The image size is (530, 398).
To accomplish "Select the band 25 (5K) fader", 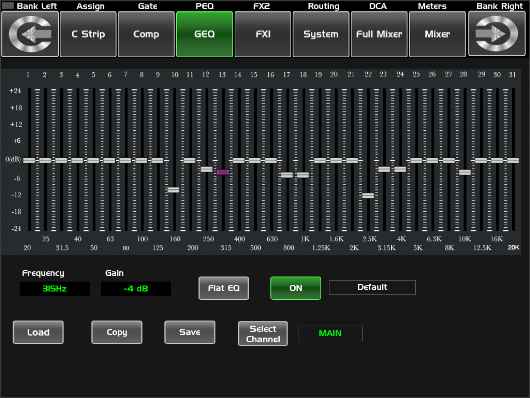I will click(416, 160).
